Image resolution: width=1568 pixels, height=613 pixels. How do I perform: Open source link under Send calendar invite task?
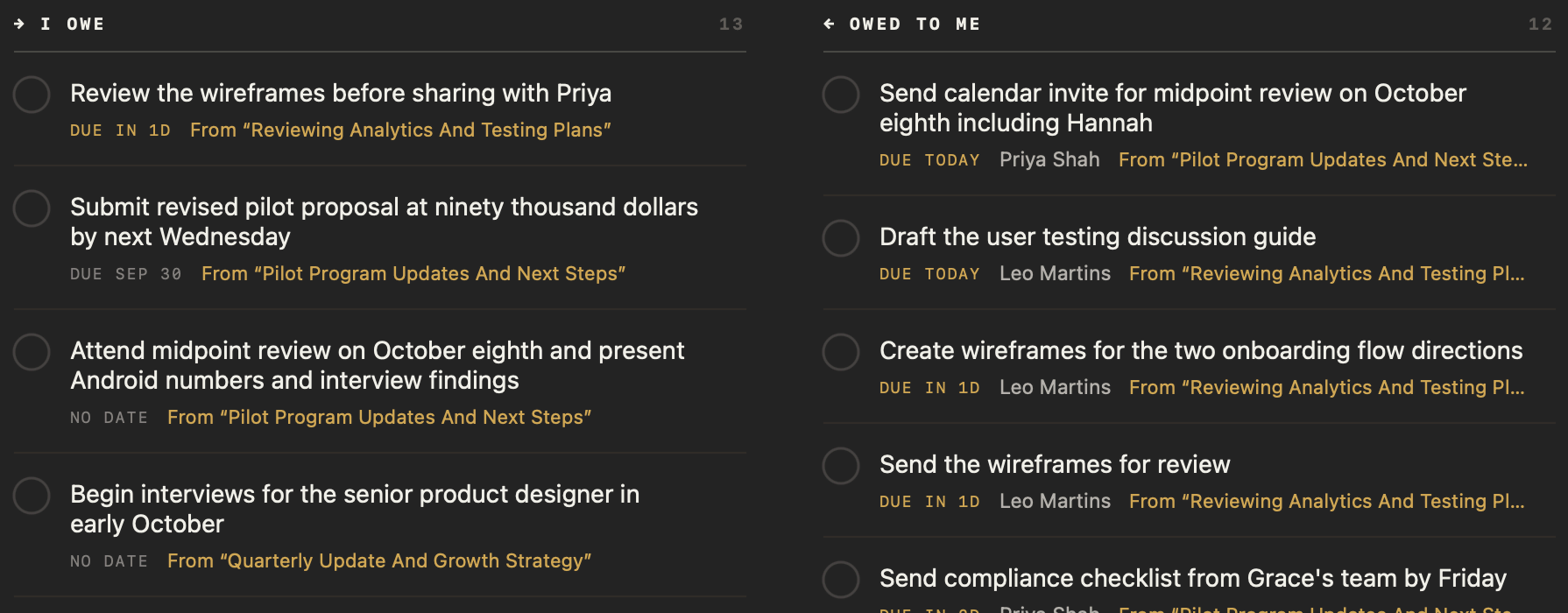[1323, 159]
